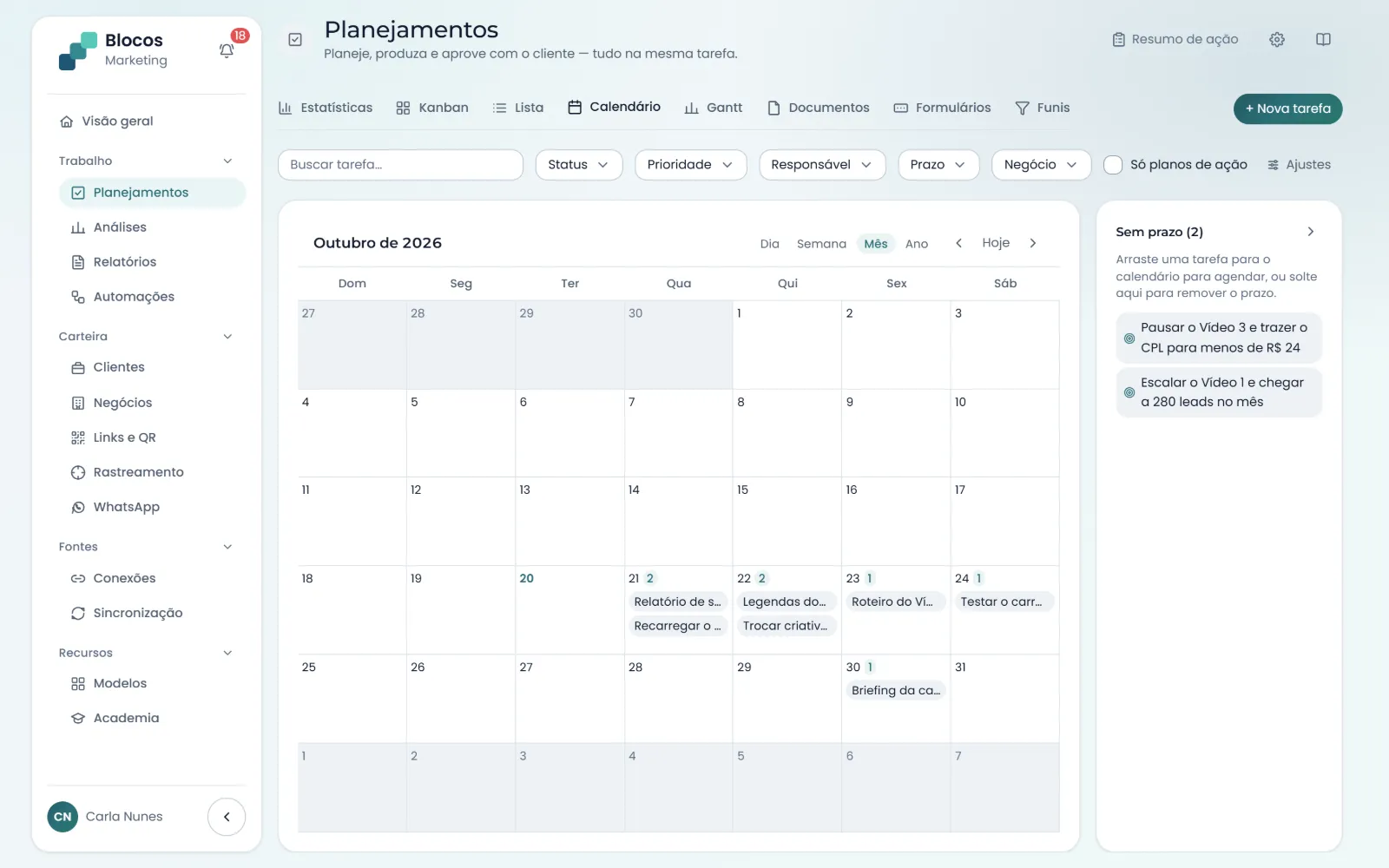Click the Relatórios document icon
Image resolution: width=1389 pixels, height=868 pixels.
[x=78, y=262]
